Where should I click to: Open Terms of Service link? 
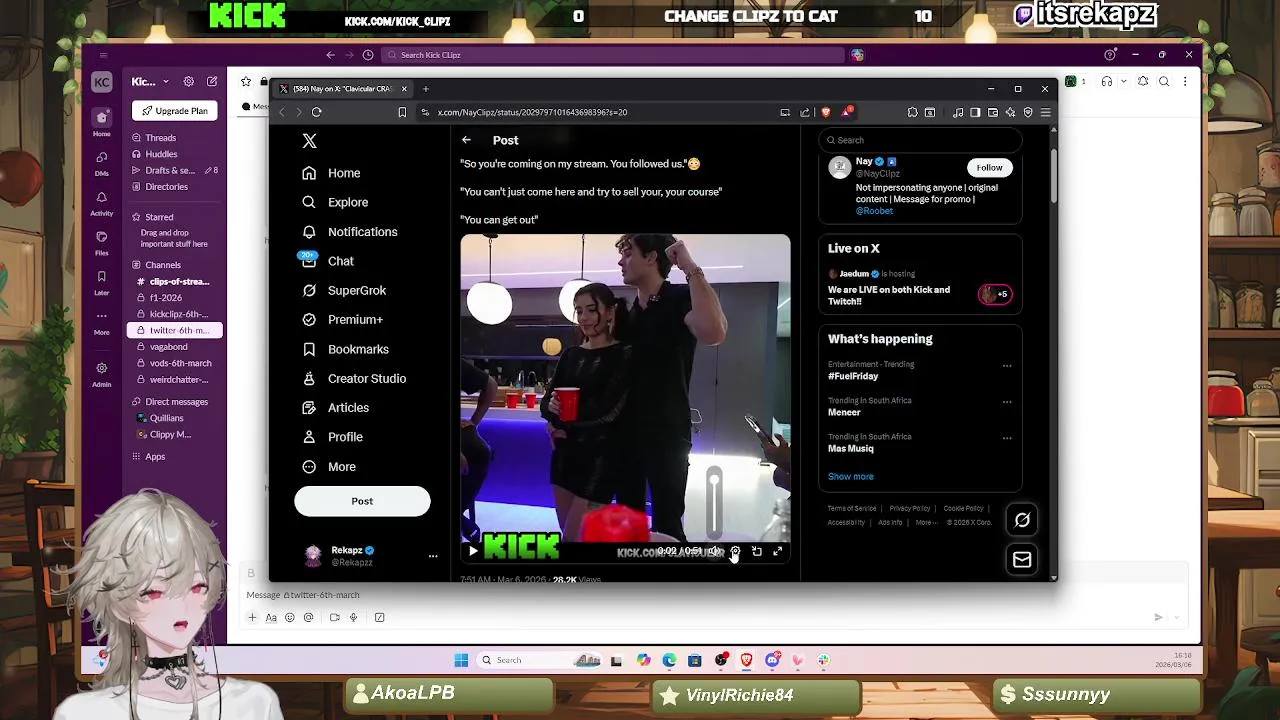852,508
